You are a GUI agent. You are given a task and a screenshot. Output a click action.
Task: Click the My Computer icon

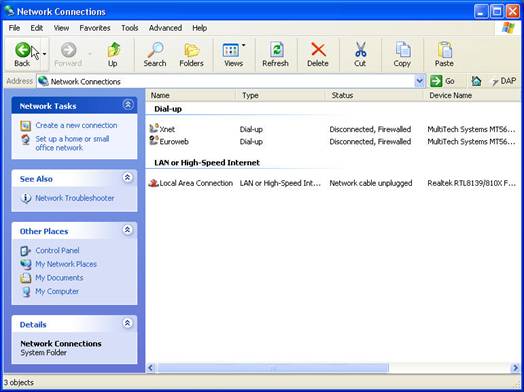click(26, 292)
